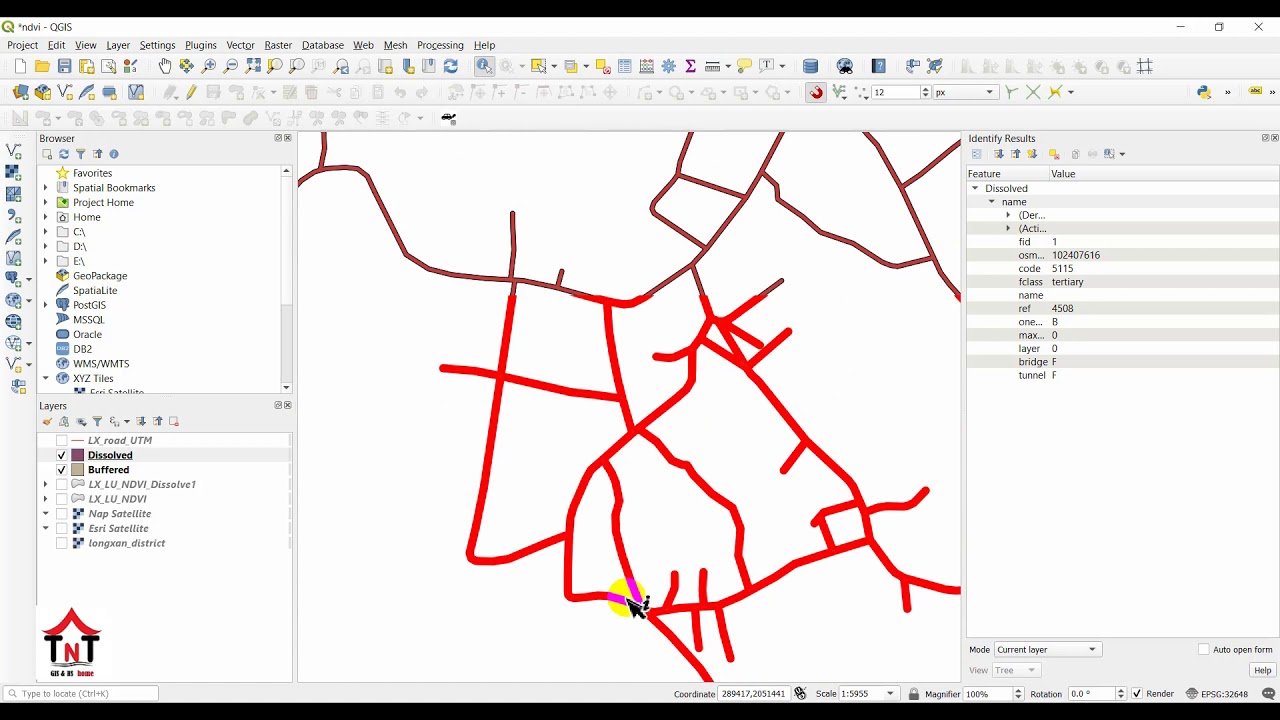Open the Scale dropdown
This screenshot has width=1280, height=720.
(891, 693)
